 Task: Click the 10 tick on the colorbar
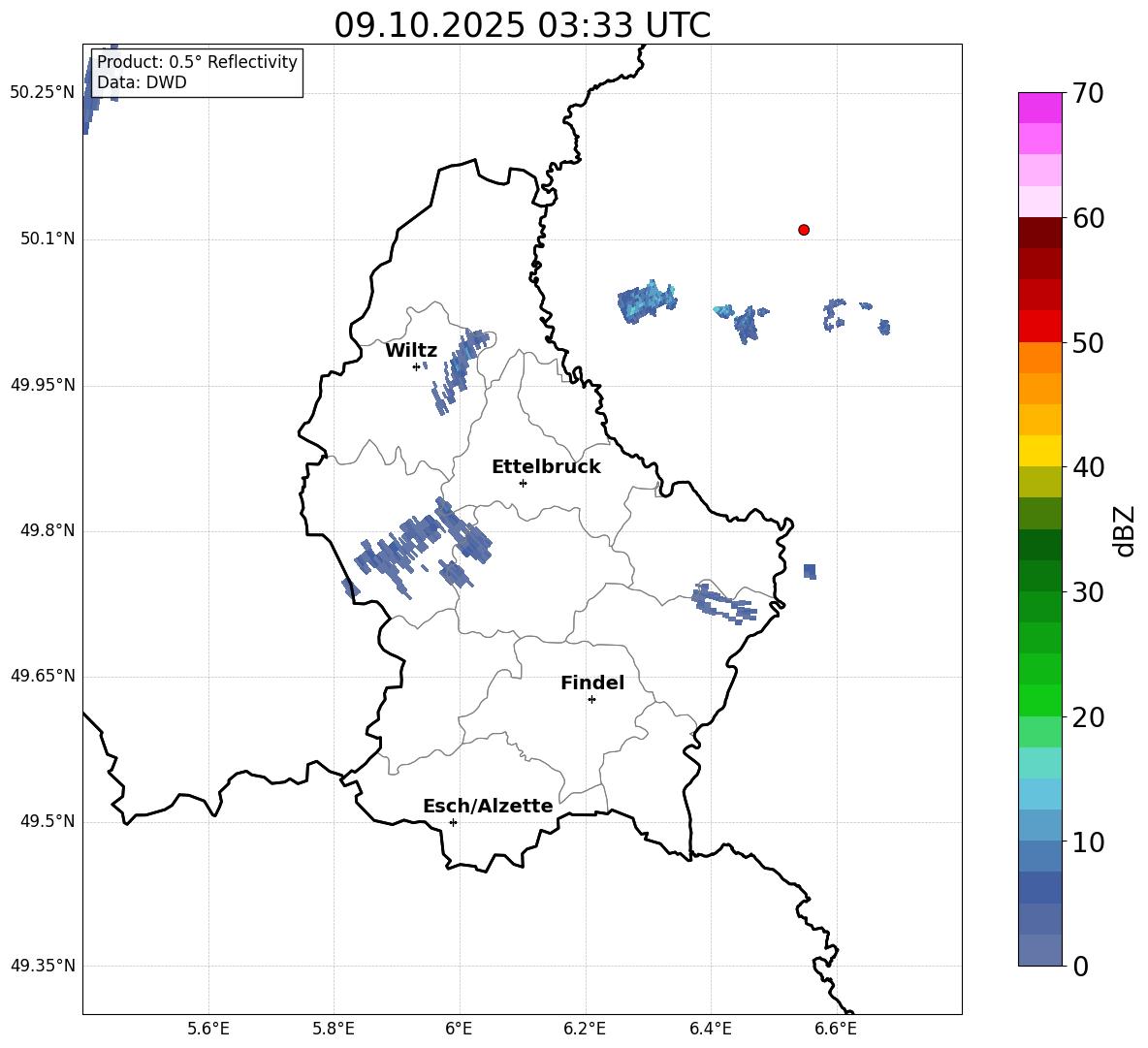pos(1088,842)
